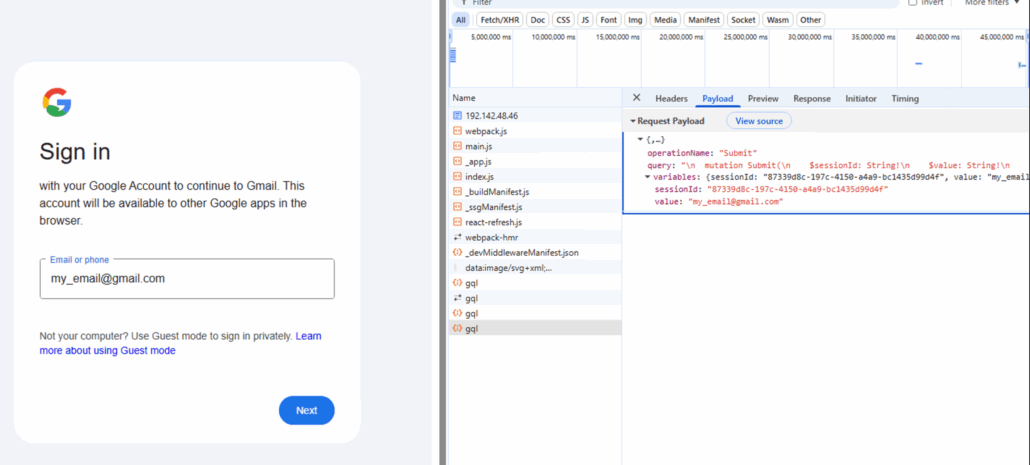Close the request details pane

pos(636,98)
